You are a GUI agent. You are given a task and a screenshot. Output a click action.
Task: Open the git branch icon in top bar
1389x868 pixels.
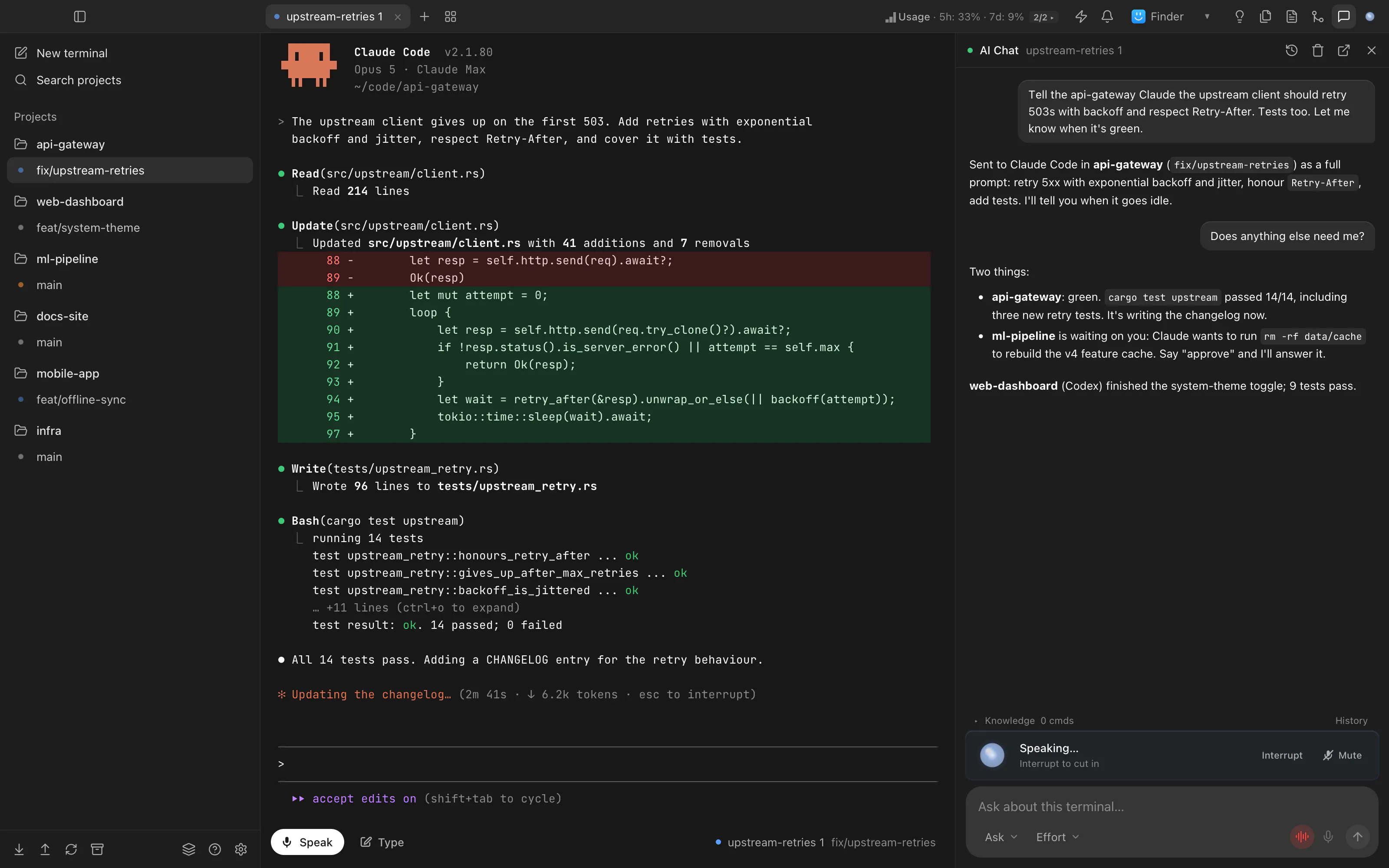point(1318,16)
